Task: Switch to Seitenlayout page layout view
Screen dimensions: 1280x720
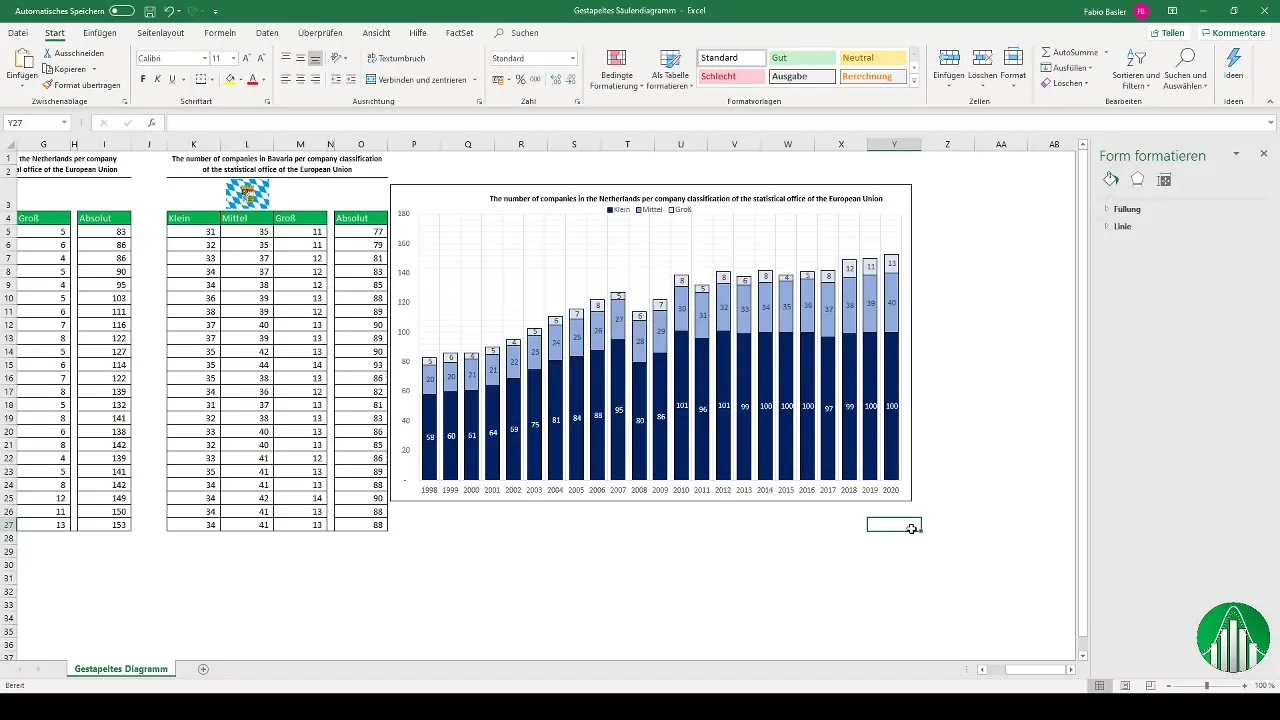Action: click(1125, 685)
